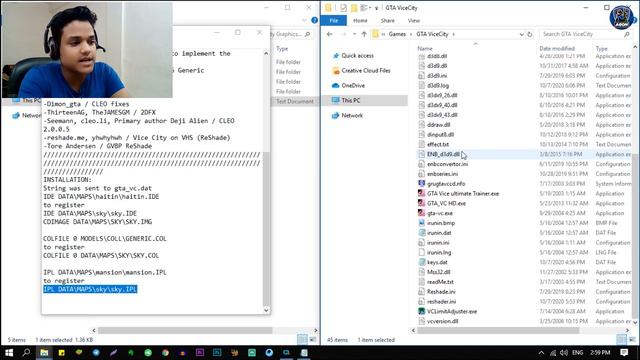The image size is (640, 360).
Task: Select the Mss32.dll file
Action: pos(438,272)
